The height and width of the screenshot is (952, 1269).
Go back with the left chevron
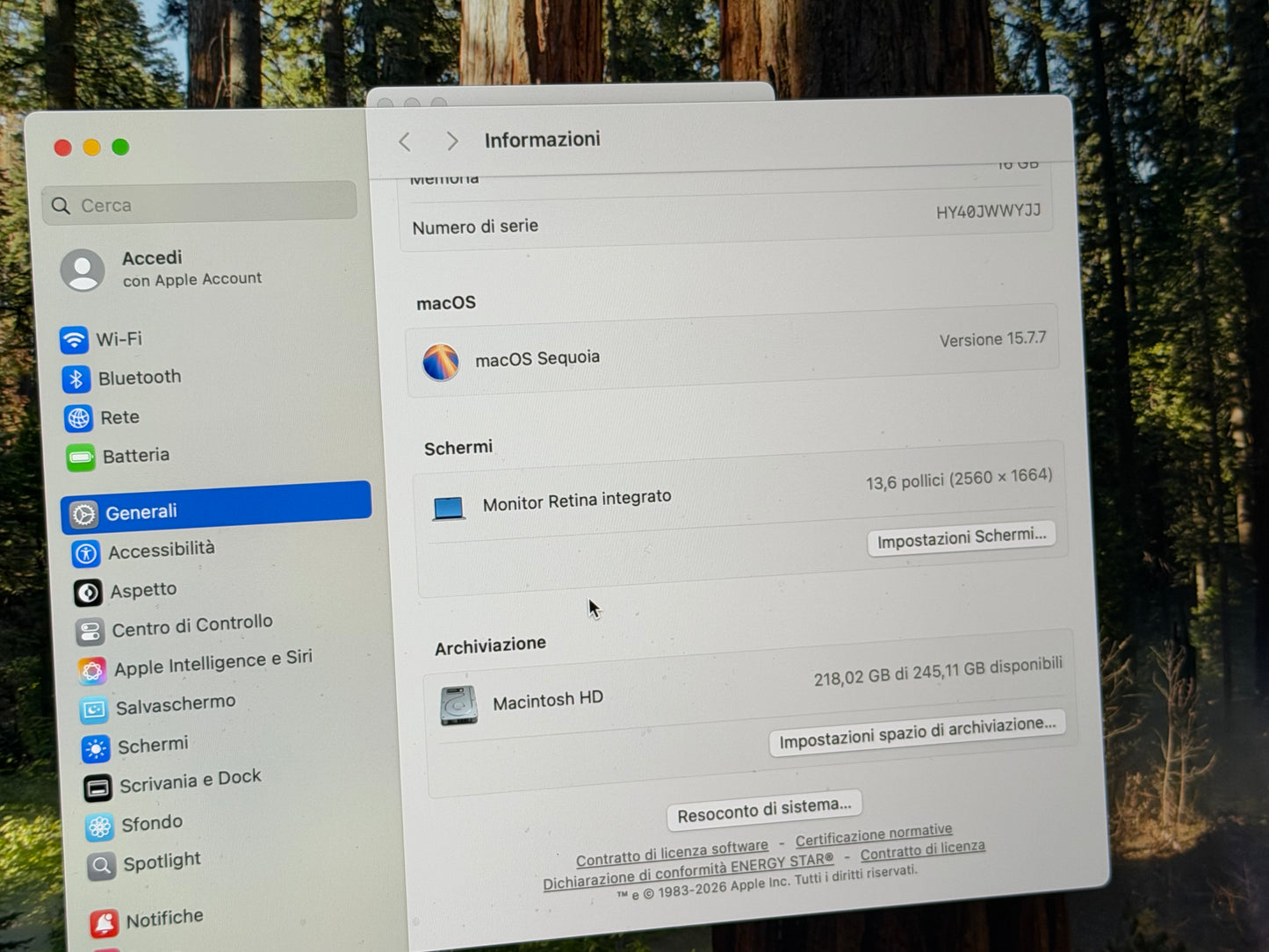click(405, 141)
